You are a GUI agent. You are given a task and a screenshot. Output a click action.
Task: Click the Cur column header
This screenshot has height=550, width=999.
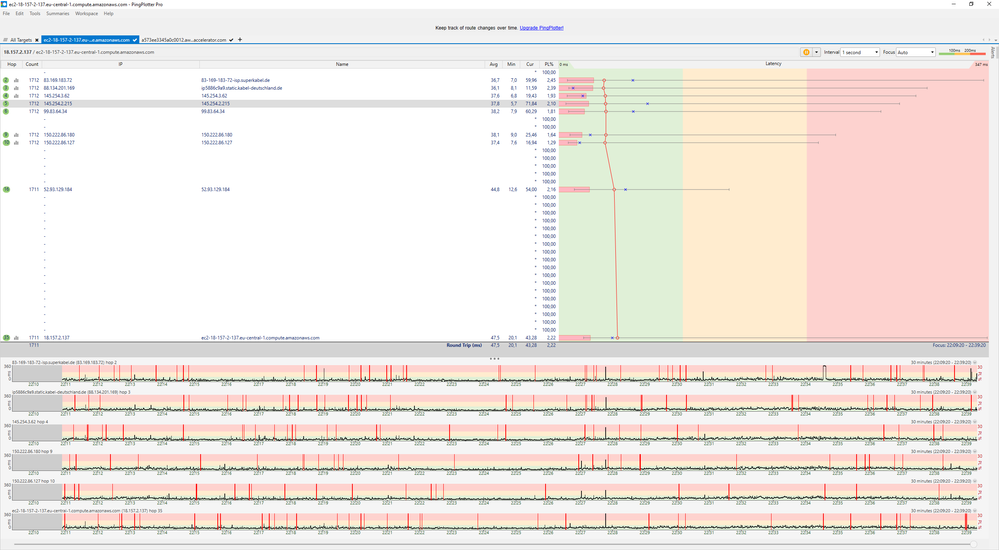(530, 64)
